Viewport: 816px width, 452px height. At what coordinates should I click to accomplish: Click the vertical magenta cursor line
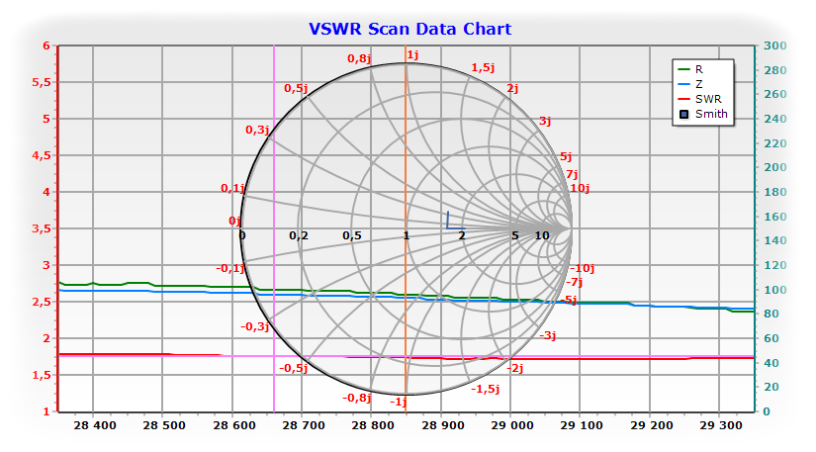[274, 228]
